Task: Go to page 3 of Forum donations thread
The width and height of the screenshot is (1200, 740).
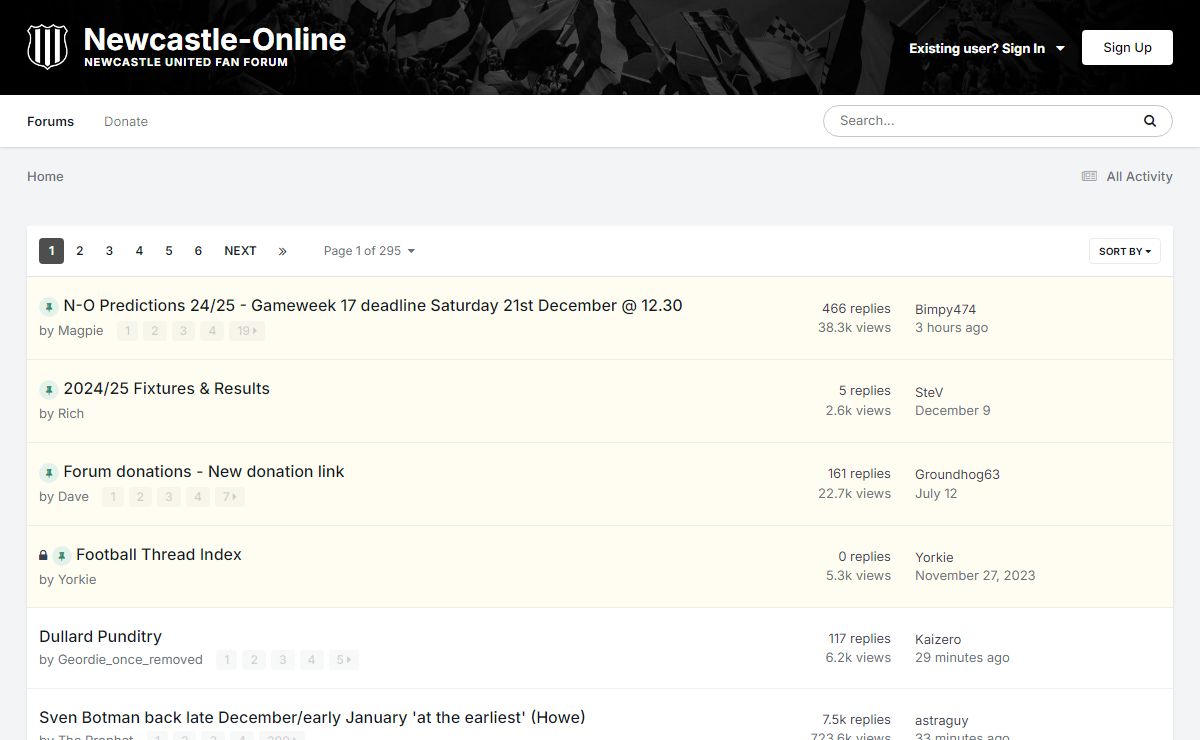Action: 169,497
